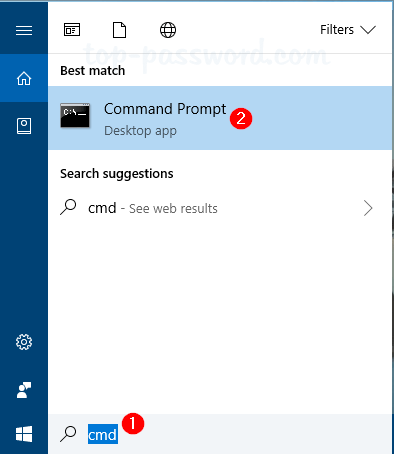Click the Feedback person icon
394x454 pixels.
click(x=24, y=390)
